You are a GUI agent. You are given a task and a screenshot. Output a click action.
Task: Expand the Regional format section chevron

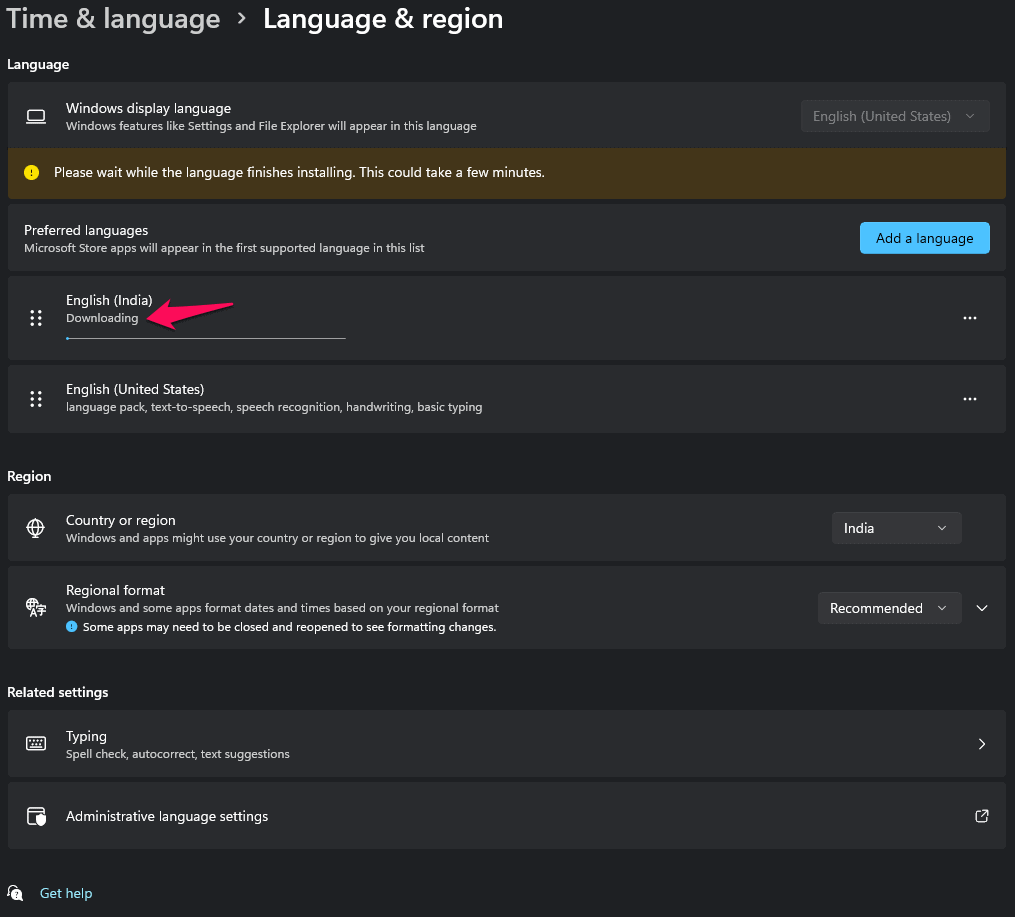[x=982, y=608]
